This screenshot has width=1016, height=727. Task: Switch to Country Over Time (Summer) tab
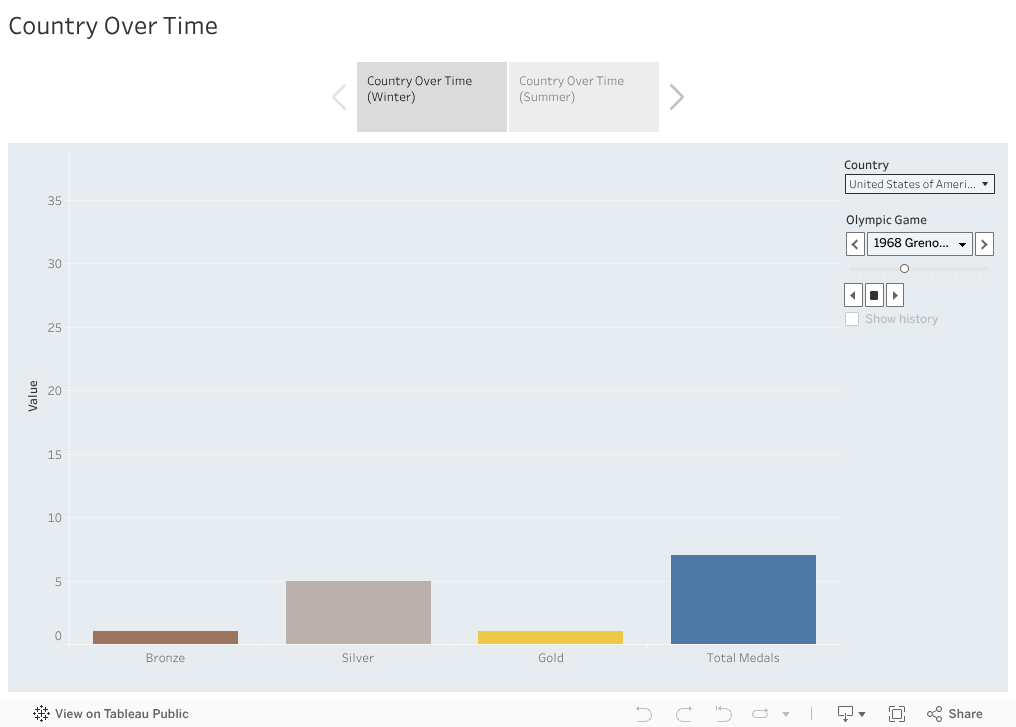point(583,96)
